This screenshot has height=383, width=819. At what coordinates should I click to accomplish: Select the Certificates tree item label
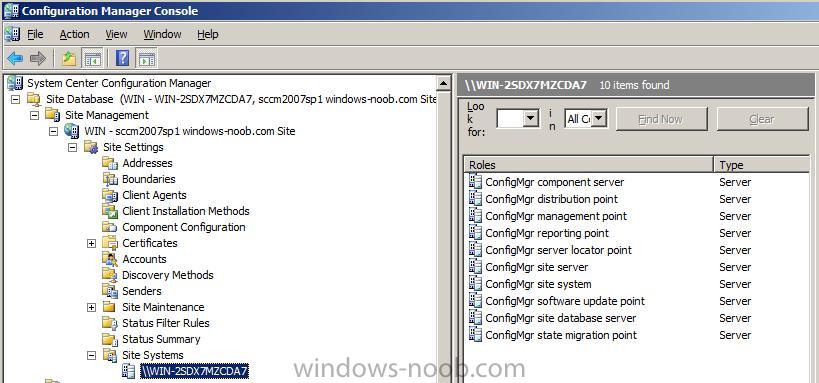click(x=150, y=243)
